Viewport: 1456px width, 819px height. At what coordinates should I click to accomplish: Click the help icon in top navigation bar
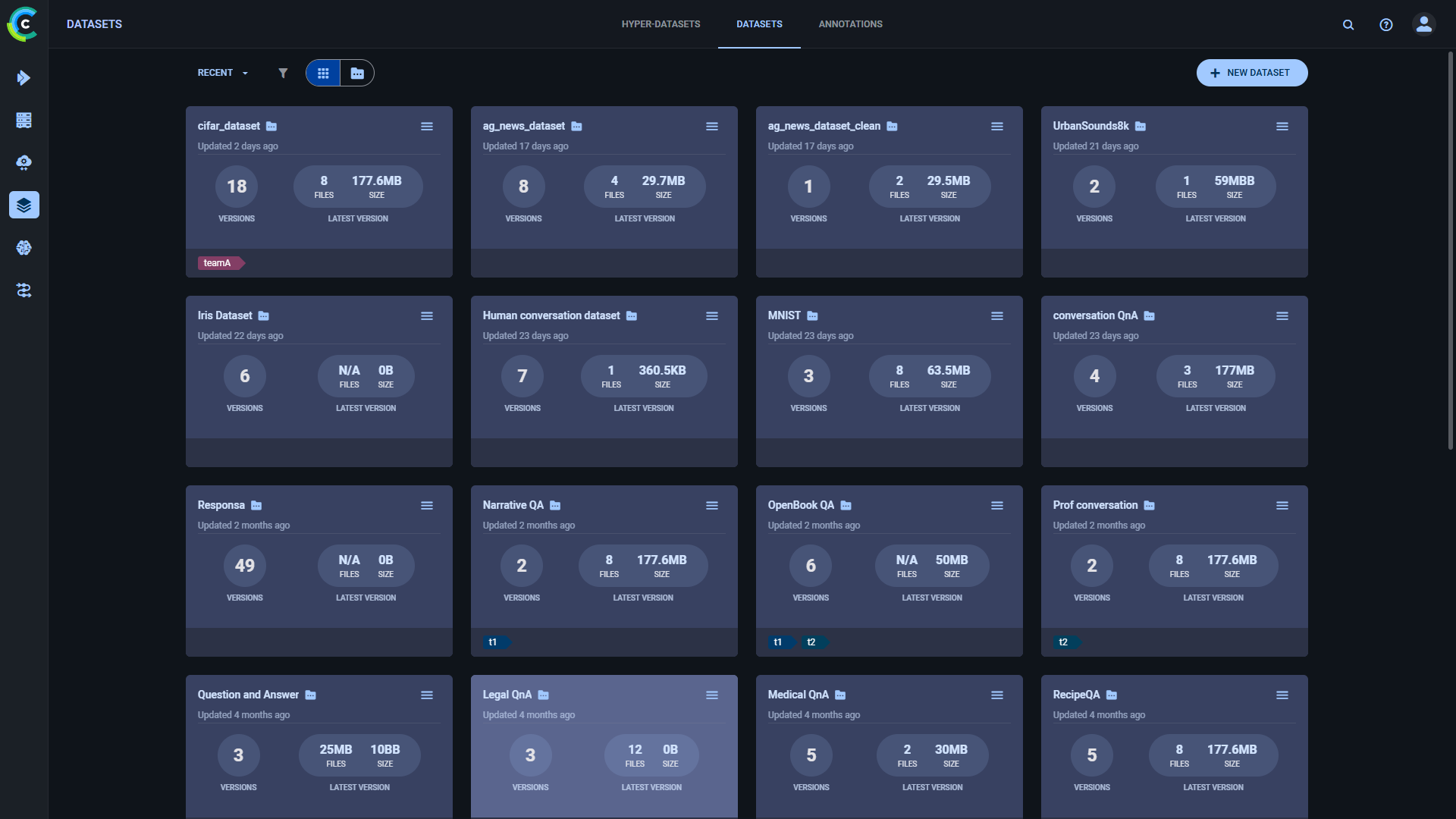tap(1386, 24)
